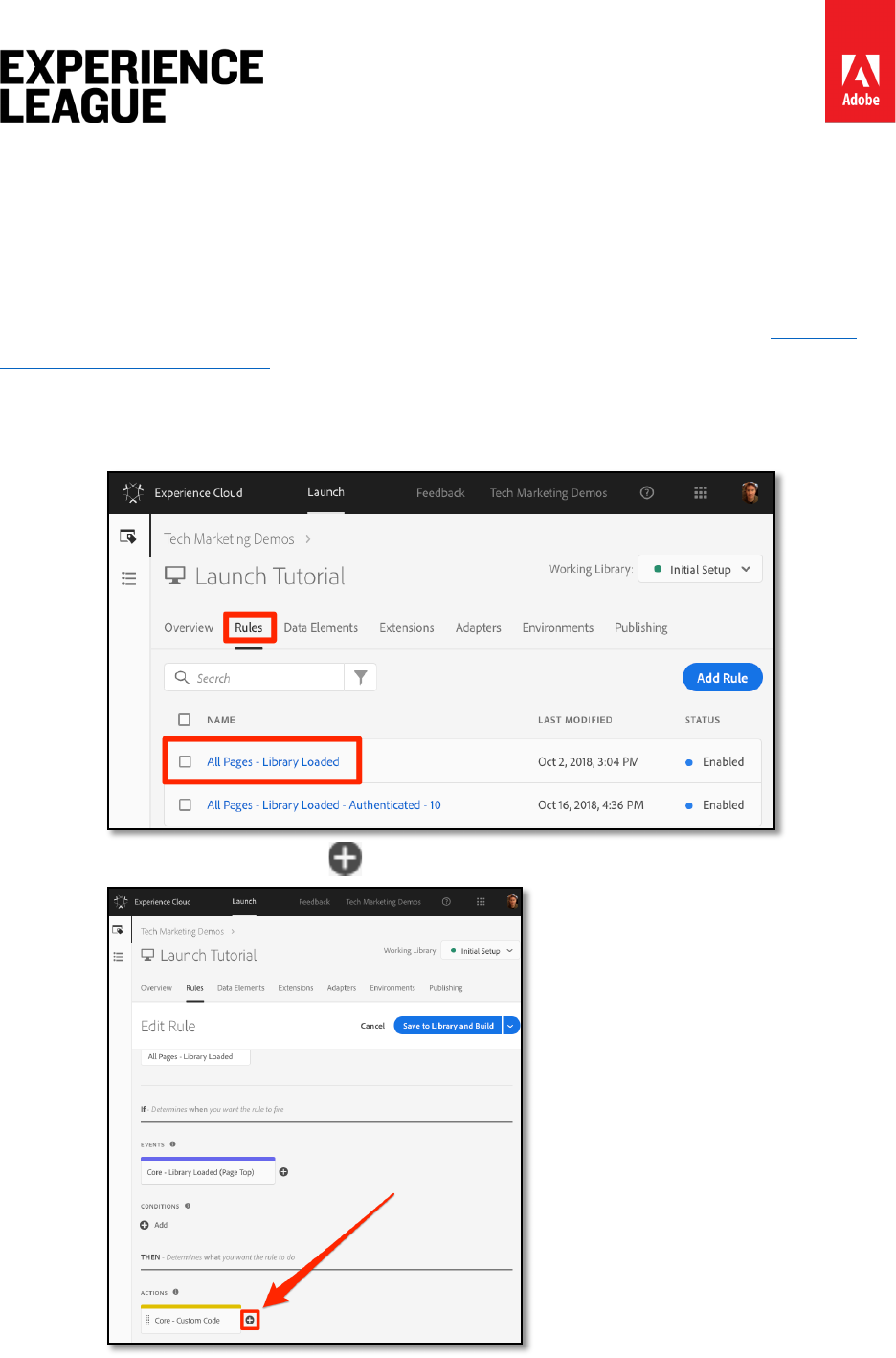Image resolution: width=896 pixels, height=1358 pixels.
Task: Add event with plus beside Library Loaded (Page Top)
Action: coord(283,1172)
